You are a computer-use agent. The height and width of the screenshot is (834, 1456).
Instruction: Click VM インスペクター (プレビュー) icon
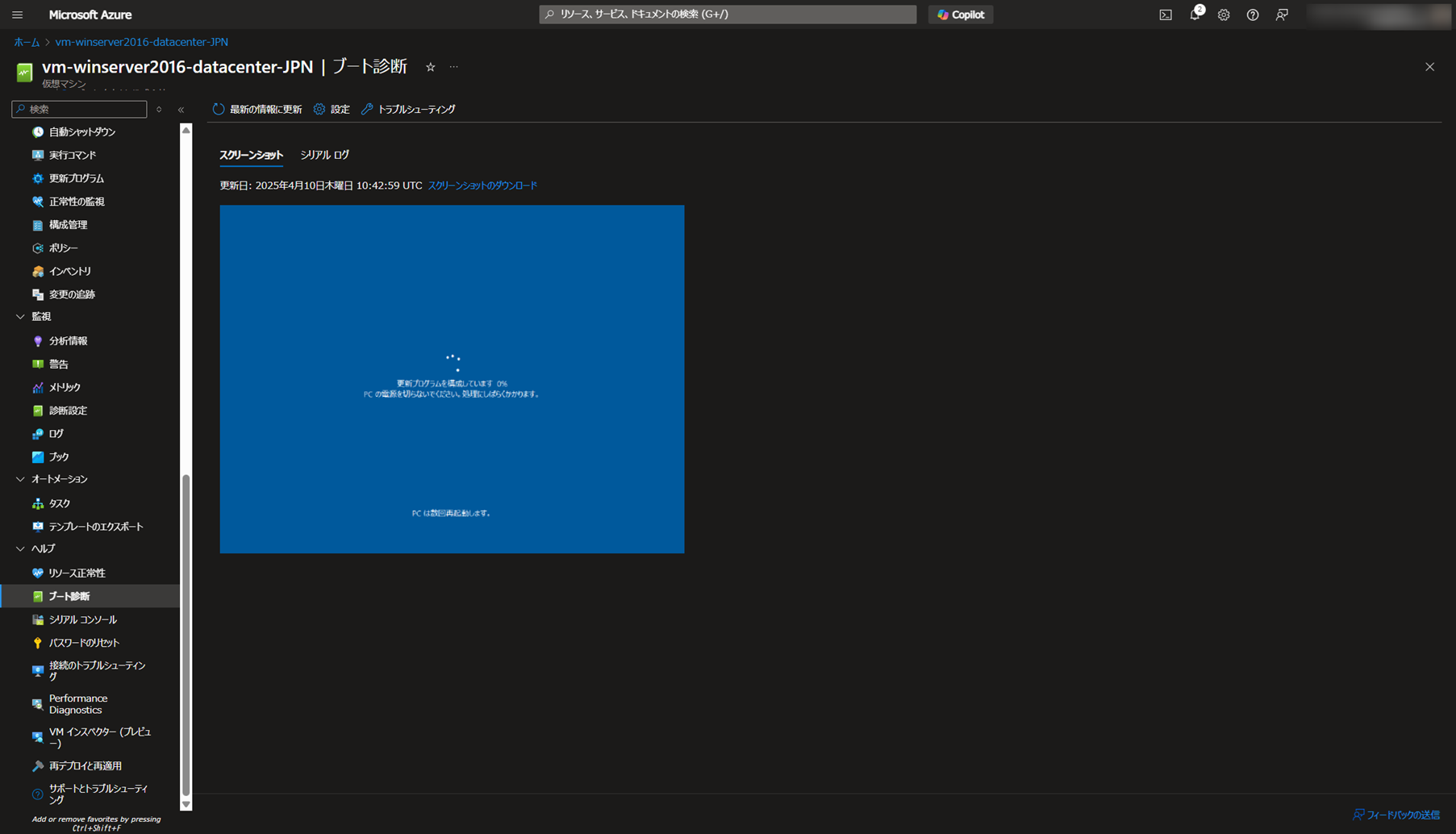pyautogui.click(x=38, y=737)
